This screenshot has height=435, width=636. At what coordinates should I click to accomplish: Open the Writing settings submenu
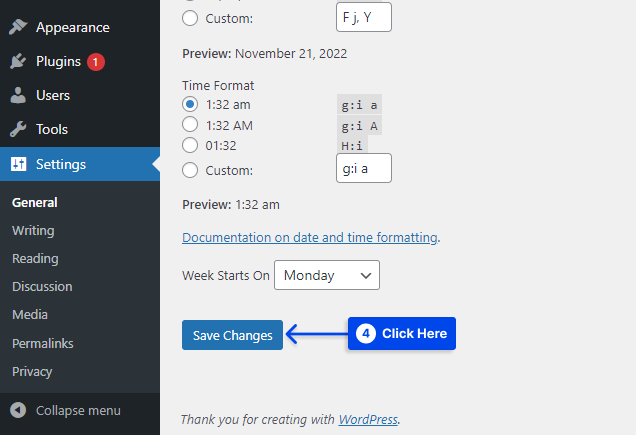pos(33,230)
